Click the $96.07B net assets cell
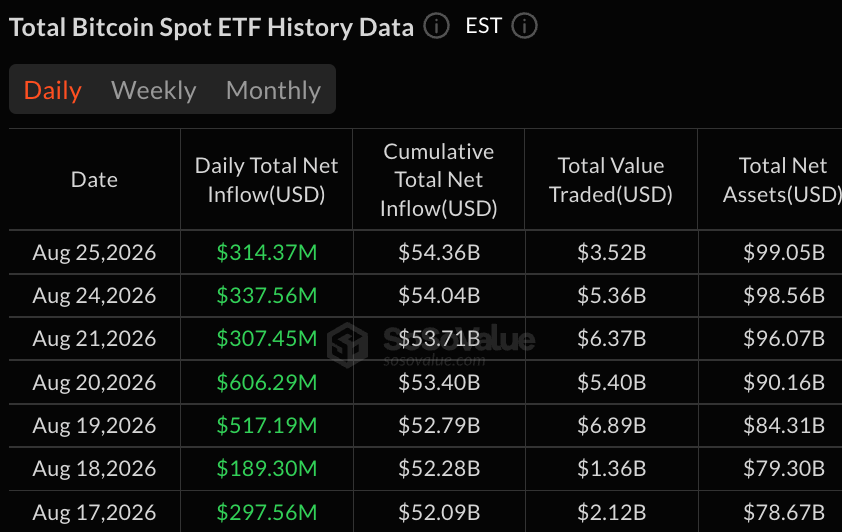This screenshot has height=532, width=842. [x=784, y=339]
